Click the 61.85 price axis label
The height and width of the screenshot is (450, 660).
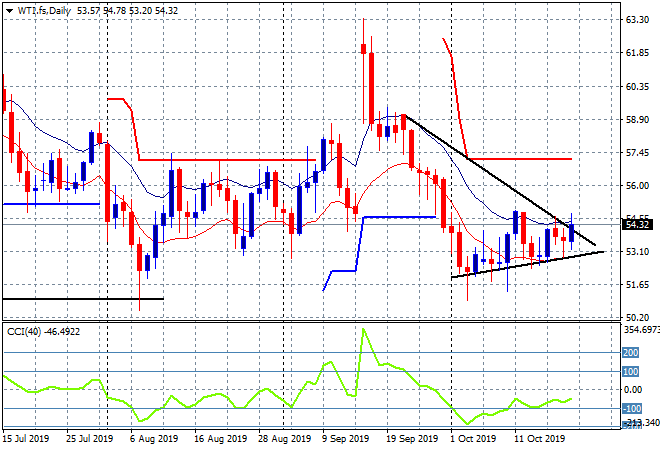pos(637,53)
